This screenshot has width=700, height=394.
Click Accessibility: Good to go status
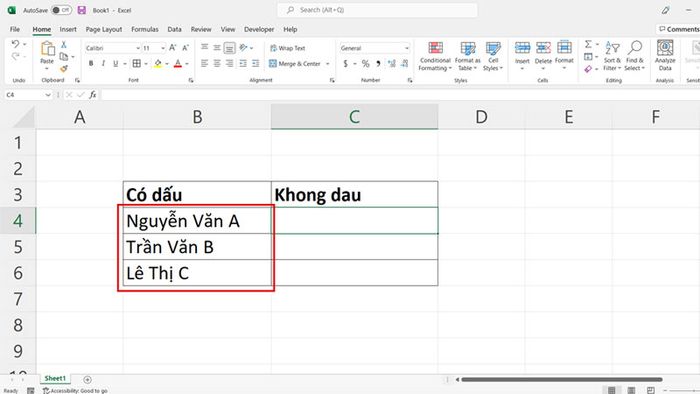pyautogui.click(x=75, y=390)
